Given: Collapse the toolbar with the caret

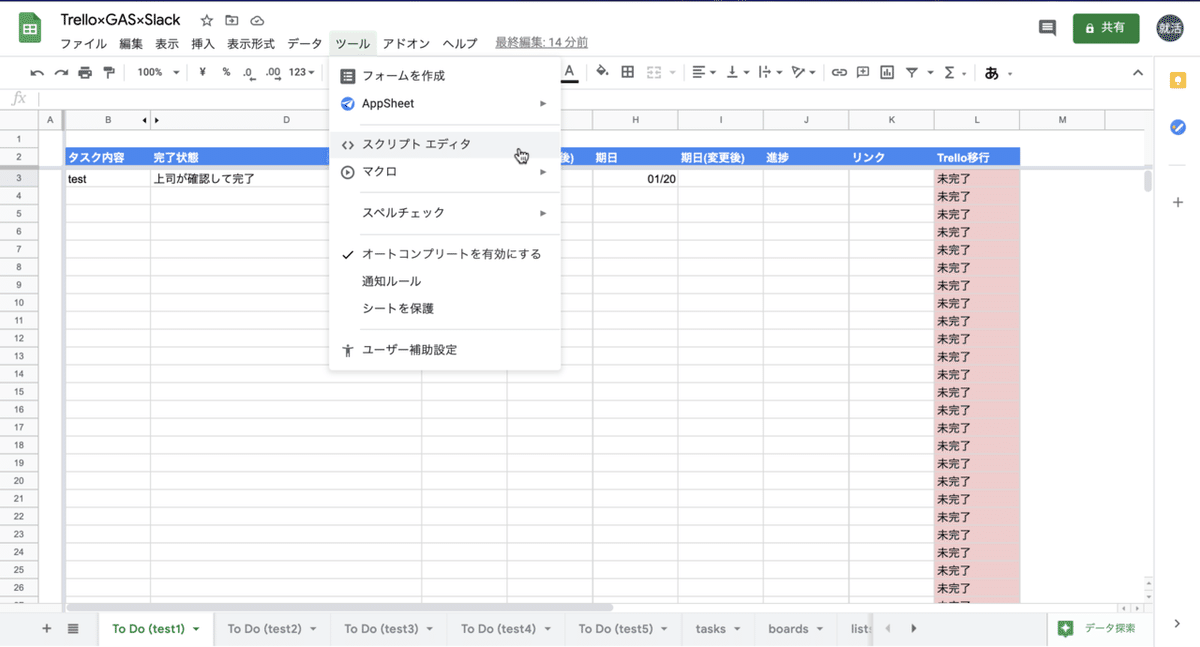Looking at the screenshot, I should (1137, 73).
